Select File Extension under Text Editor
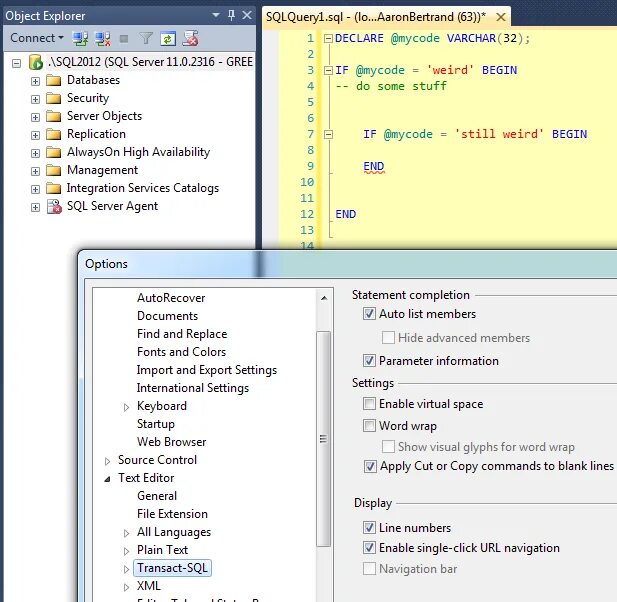 click(x=172, y=514)
